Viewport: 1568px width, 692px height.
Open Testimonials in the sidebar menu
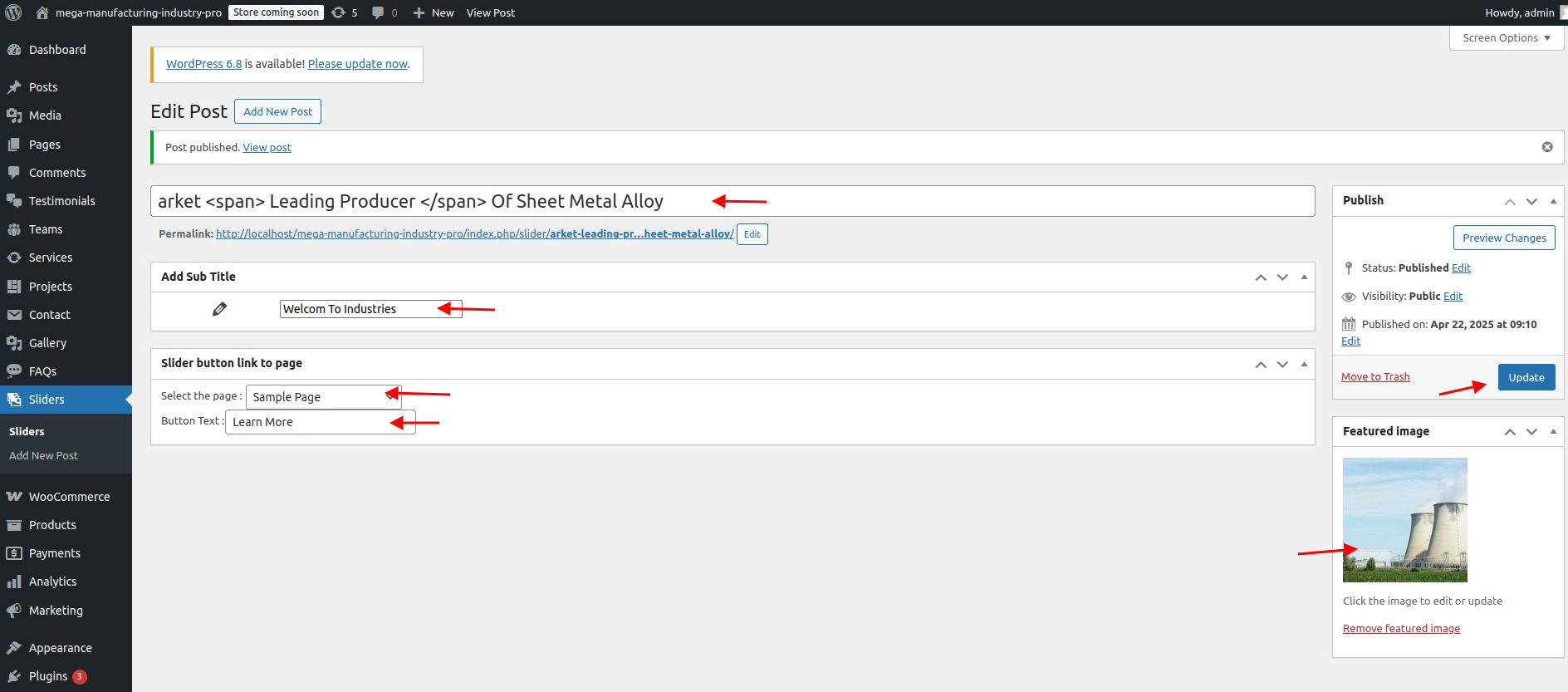click(61, 201)
